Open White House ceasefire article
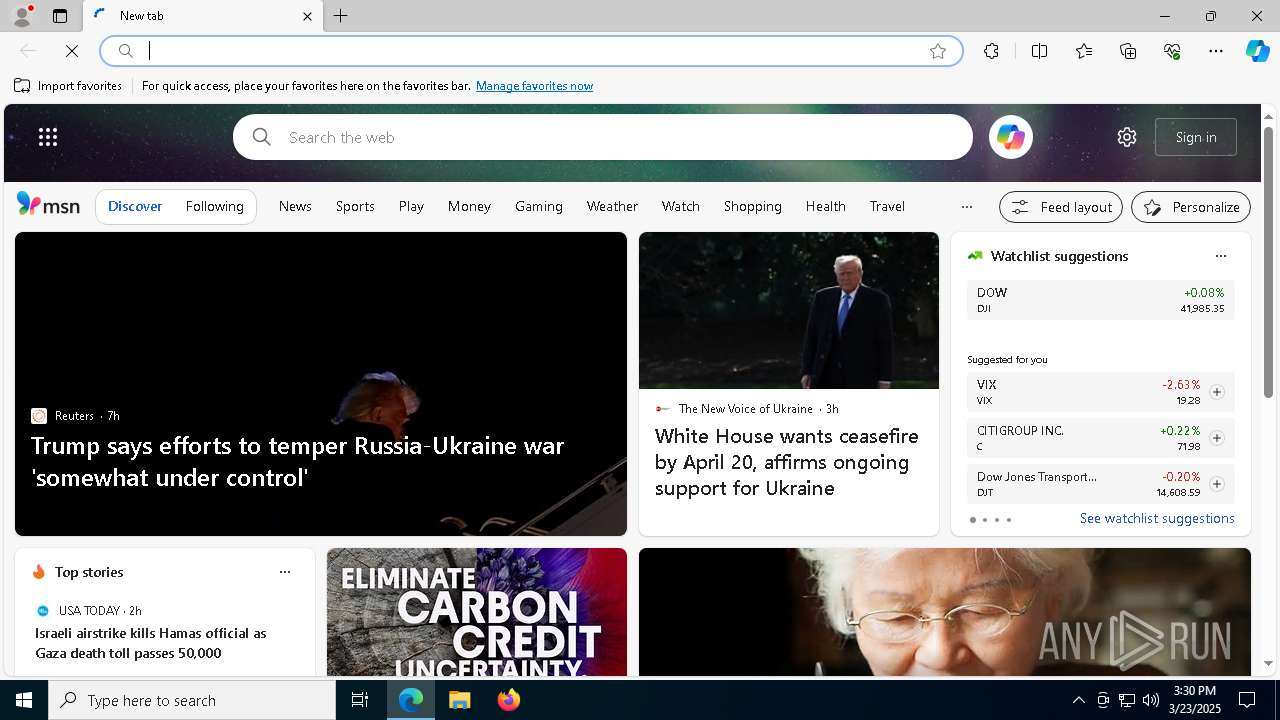 (787, 462)
